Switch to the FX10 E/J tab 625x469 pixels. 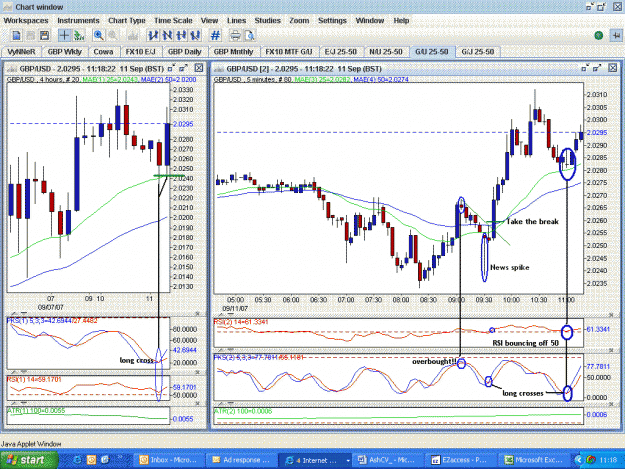click(x=140, y=52)
